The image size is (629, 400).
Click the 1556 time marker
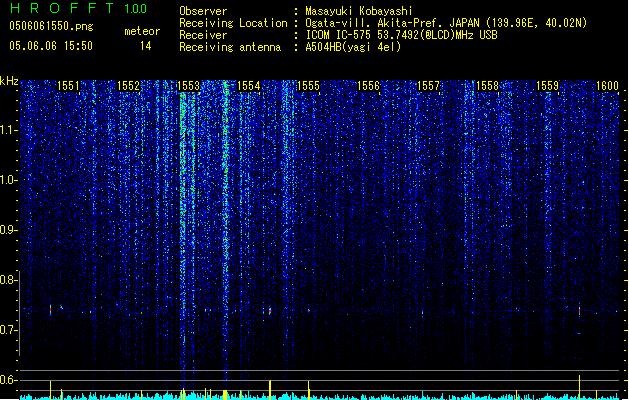(x=368, y=86)
